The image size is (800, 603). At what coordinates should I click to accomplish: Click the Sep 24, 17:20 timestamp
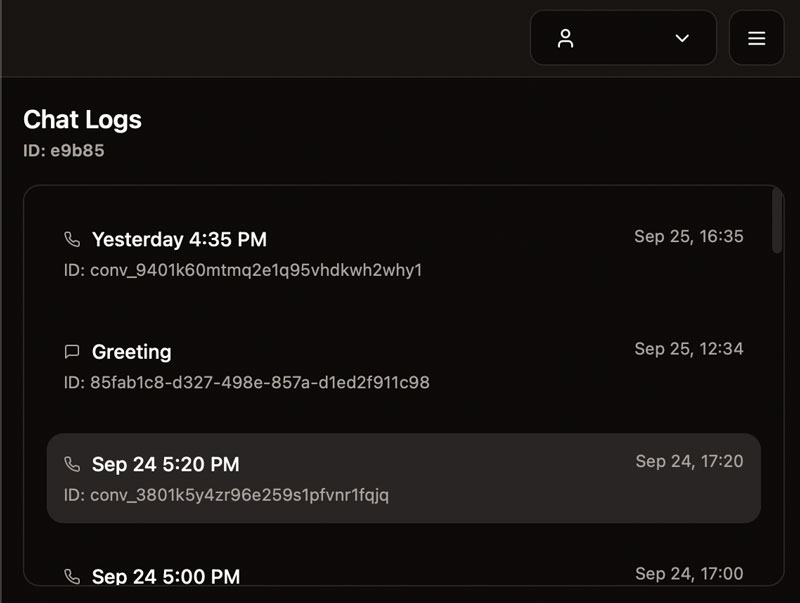pyautogui.click(x=689, y=461)
